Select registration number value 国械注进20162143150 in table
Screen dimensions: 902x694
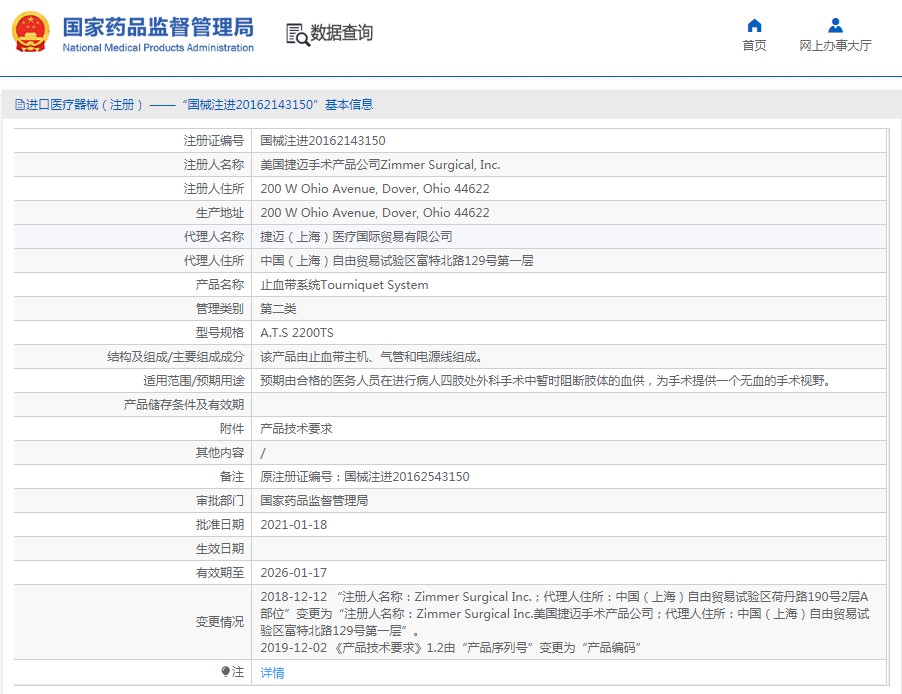323,141
